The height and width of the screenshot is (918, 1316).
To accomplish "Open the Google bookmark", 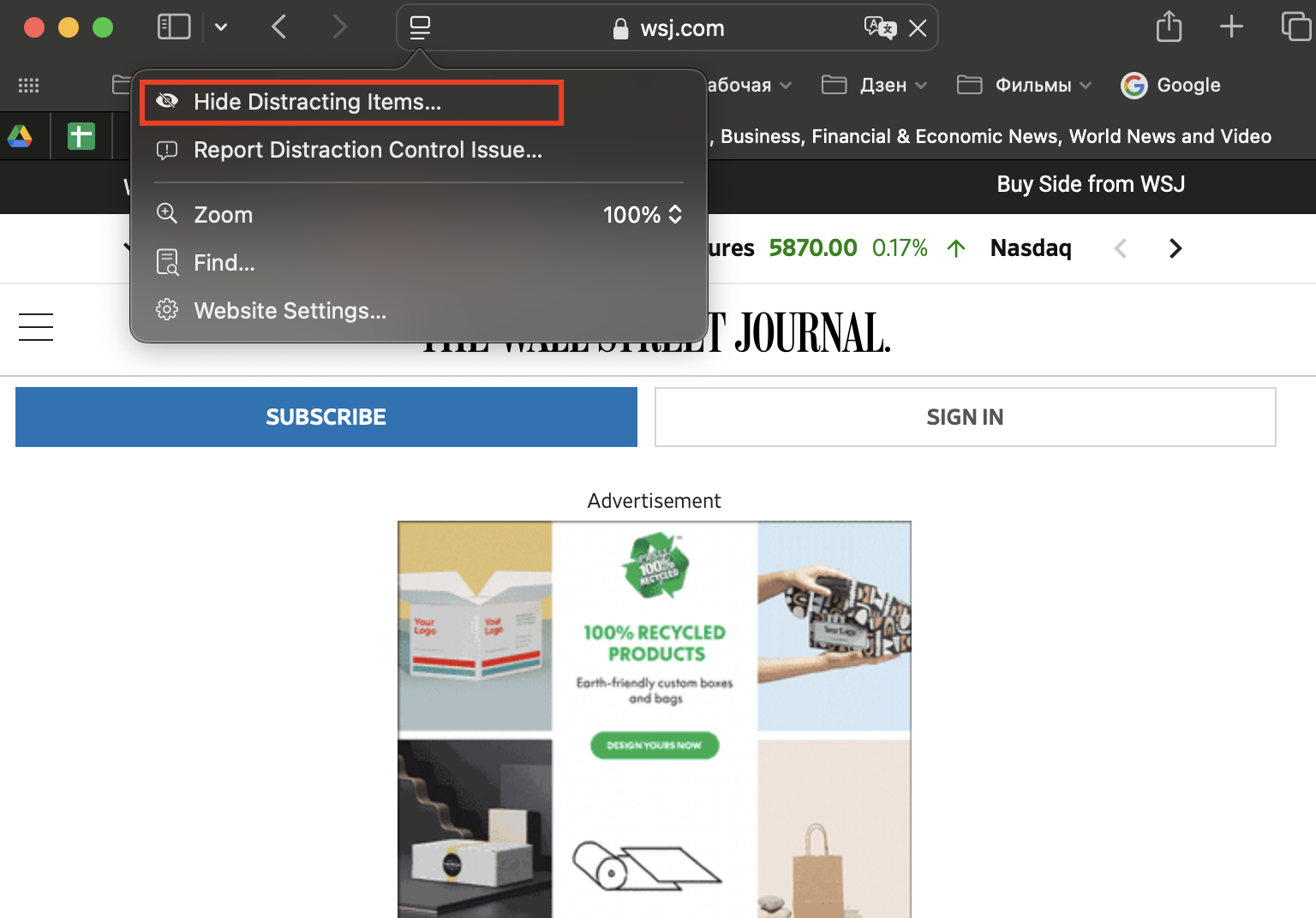I will pyautogui.click(x=1170, y=85).
